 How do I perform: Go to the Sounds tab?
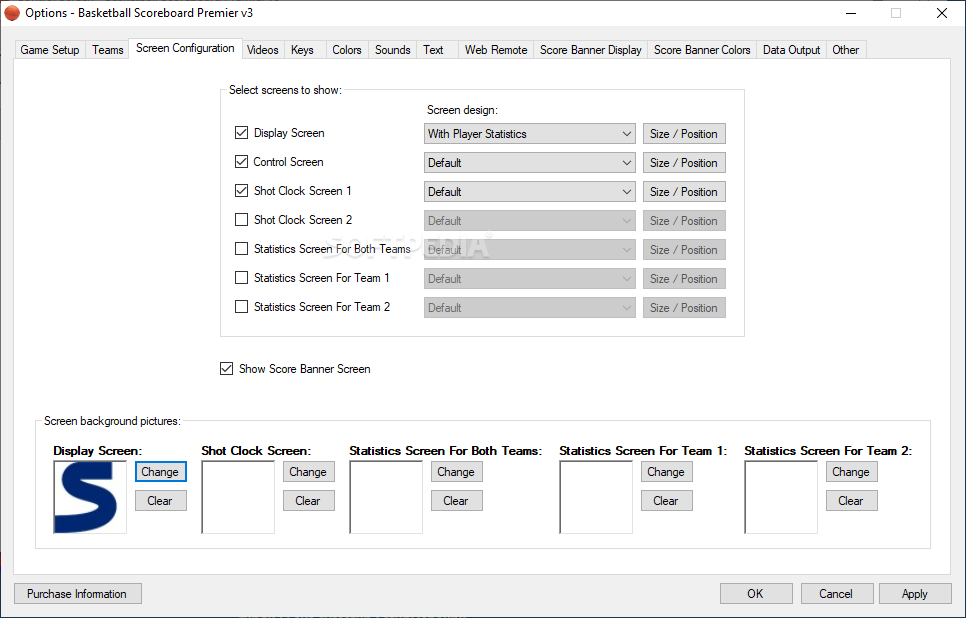tap(392, 50)
